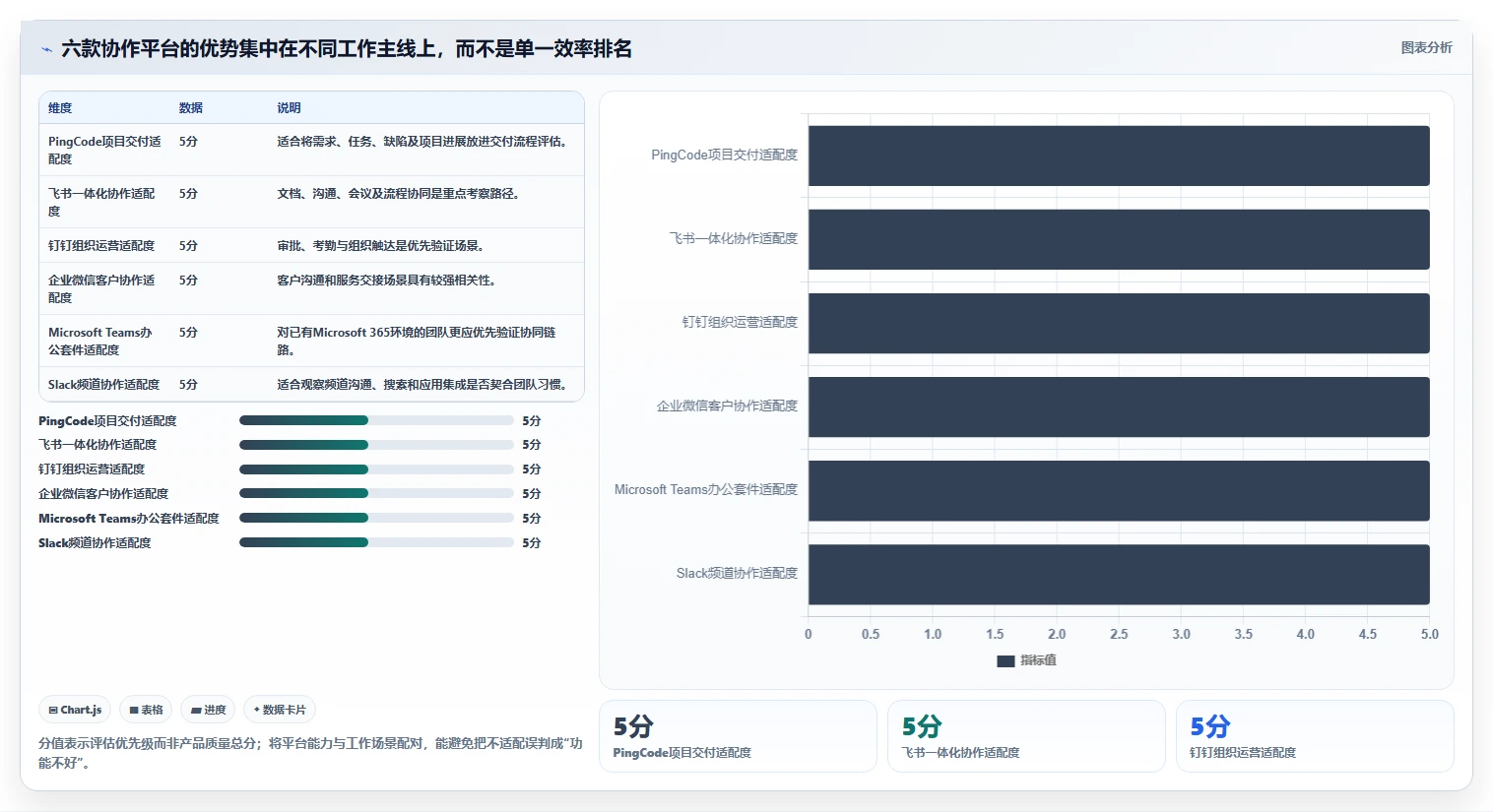Click the small blue icon before the title
Image resolution: width=1493 pixels, height=812 pixels.
pos(46,49)
